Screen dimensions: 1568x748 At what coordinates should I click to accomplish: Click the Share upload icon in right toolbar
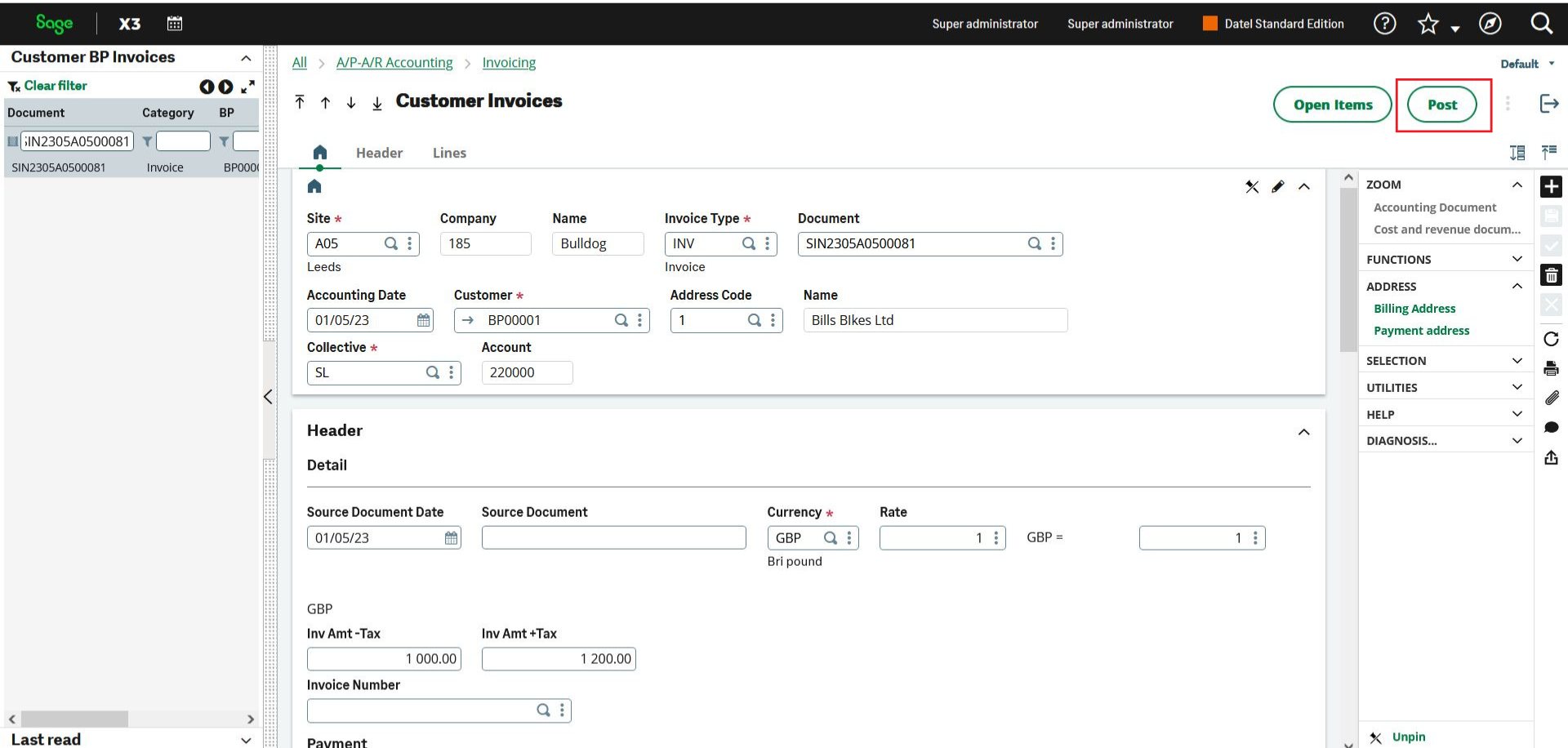click(1551, 457)
